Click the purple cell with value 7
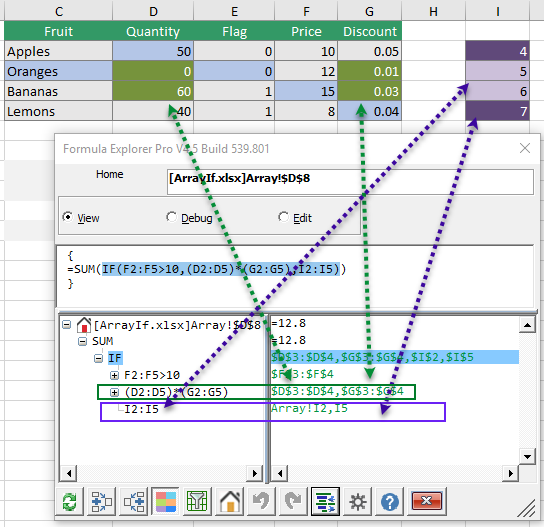Viewport: 544px width, 527px height. pos(498,111)
